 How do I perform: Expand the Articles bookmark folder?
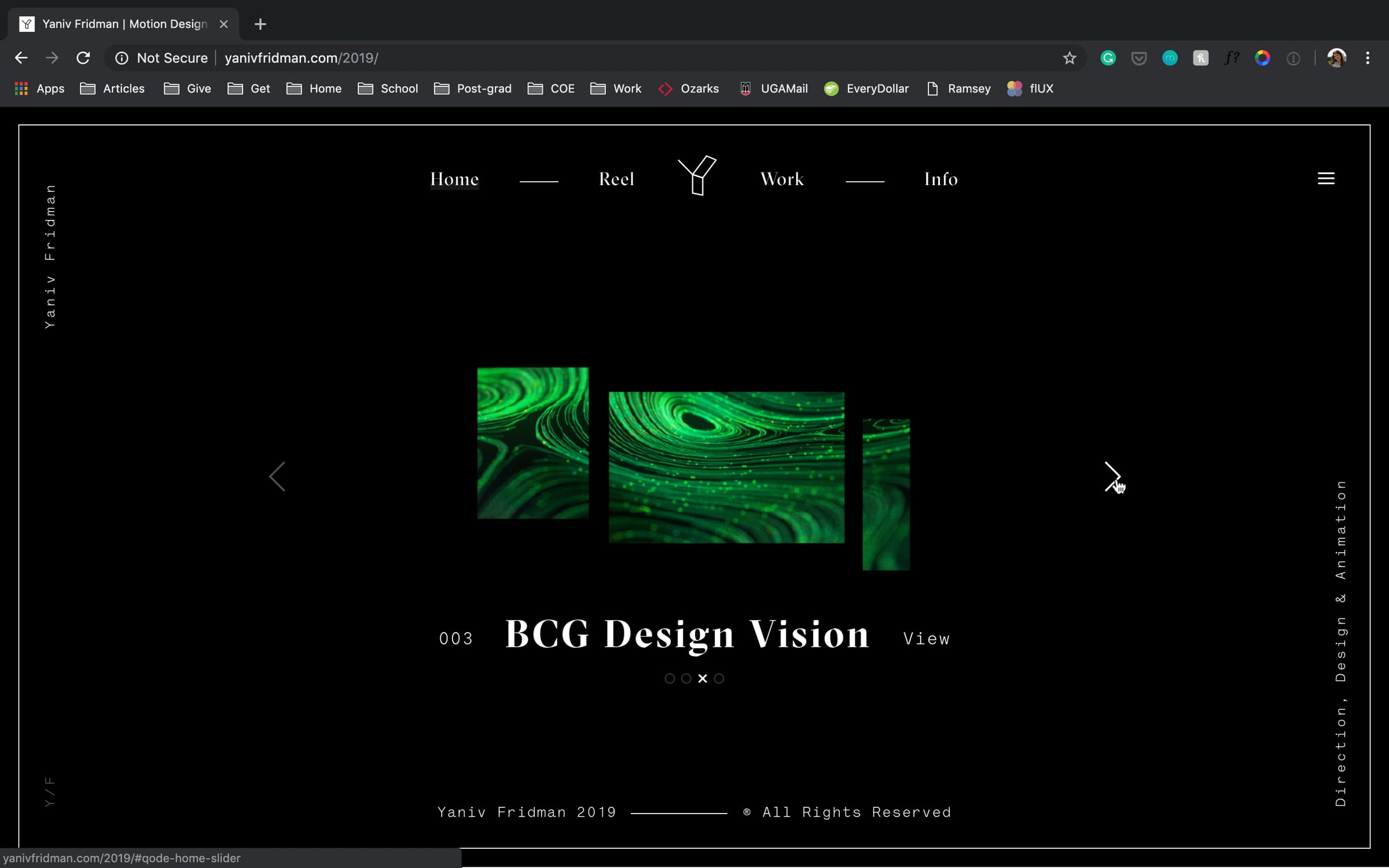[x=112, y=89]
